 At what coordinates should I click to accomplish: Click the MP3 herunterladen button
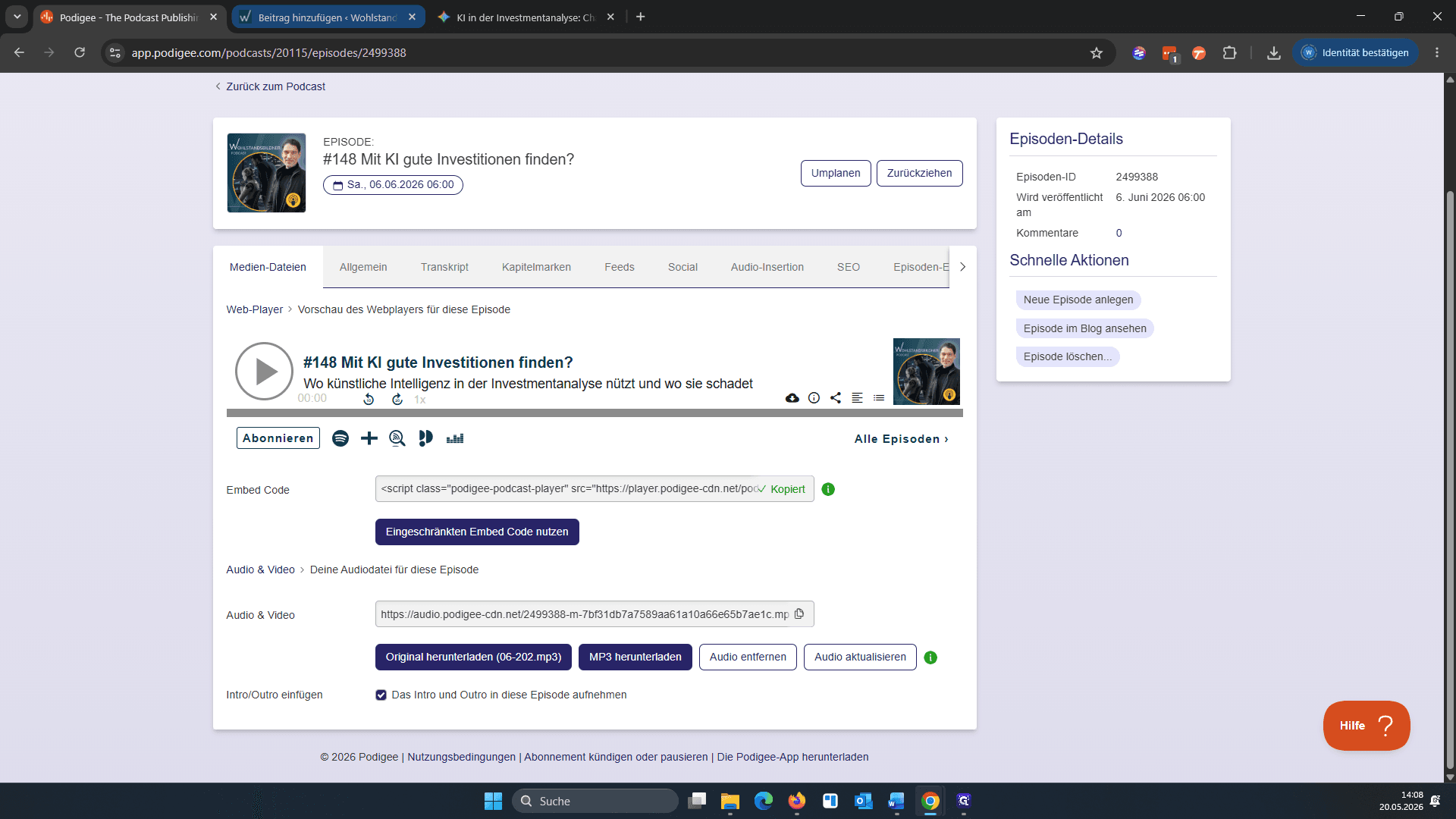635,657
